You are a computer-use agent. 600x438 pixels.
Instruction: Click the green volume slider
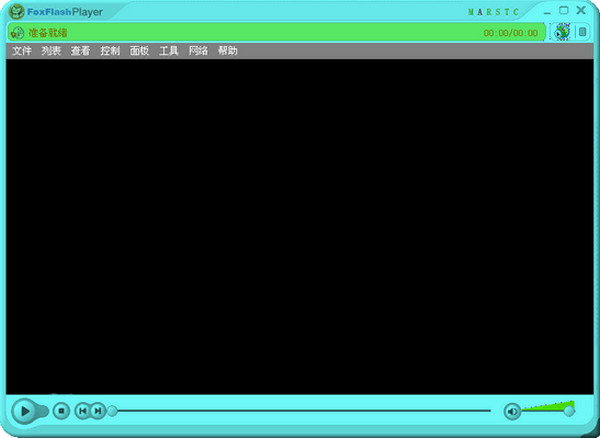pos(548,408)
